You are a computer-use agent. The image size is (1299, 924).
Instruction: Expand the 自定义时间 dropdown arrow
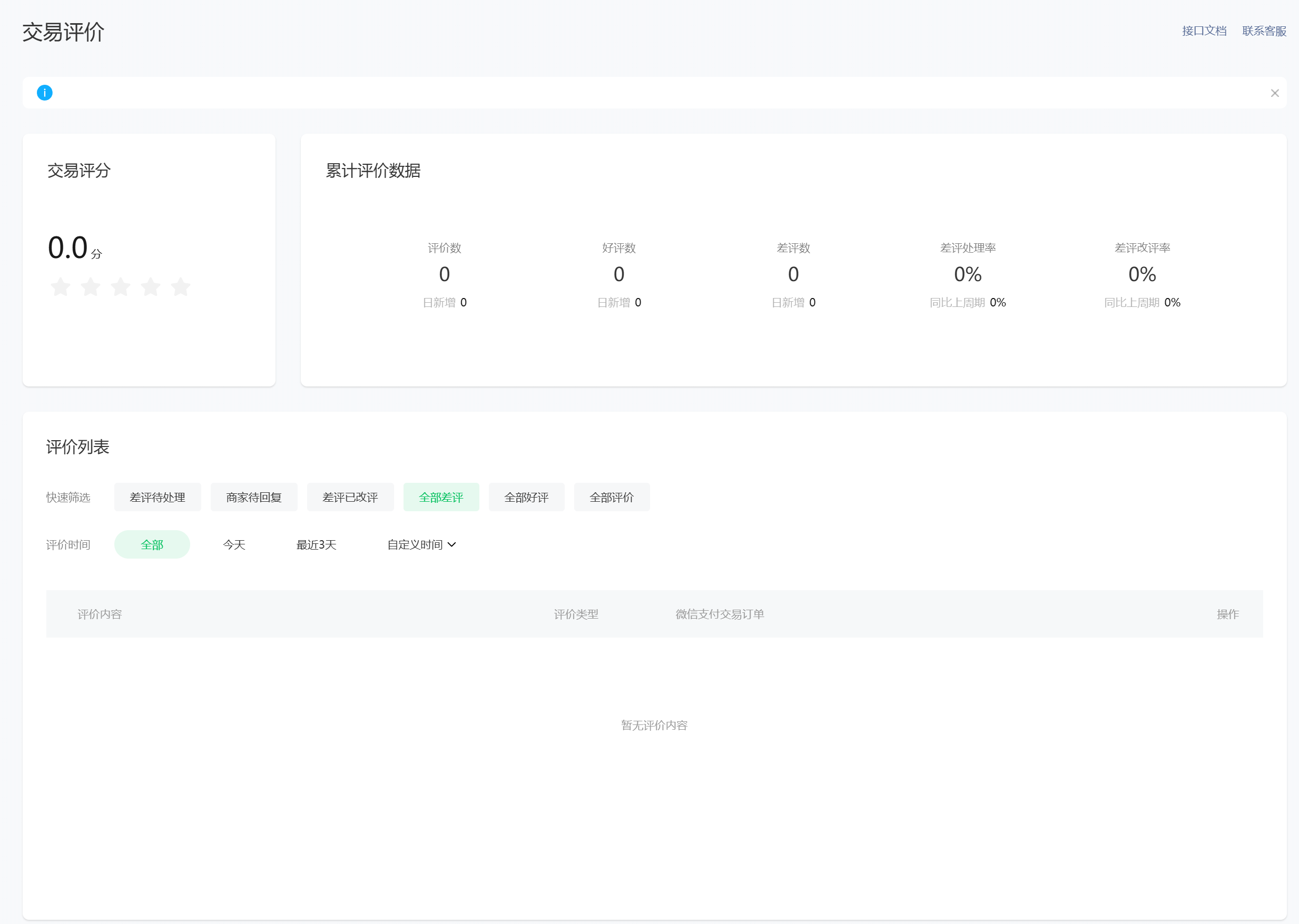pos(452,544)
